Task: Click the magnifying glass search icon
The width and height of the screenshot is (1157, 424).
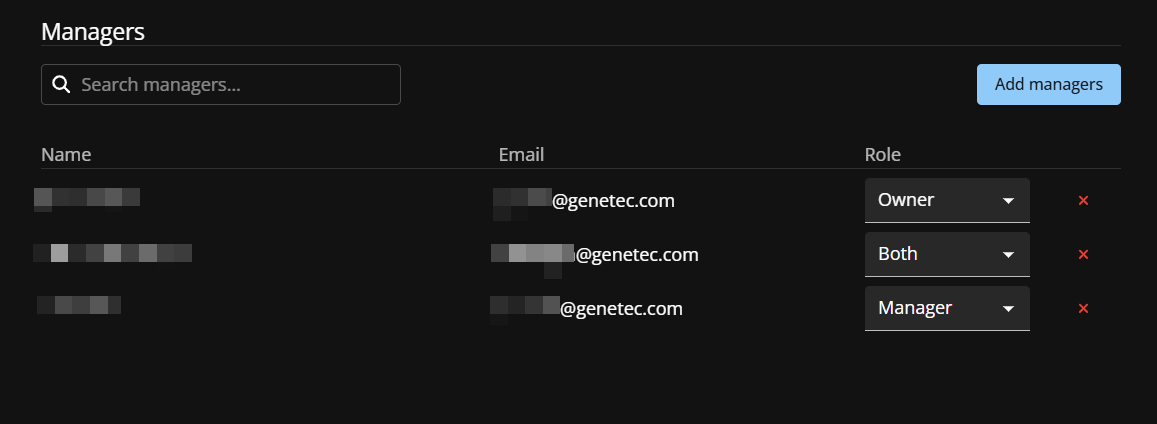Action: pos(61,85)
